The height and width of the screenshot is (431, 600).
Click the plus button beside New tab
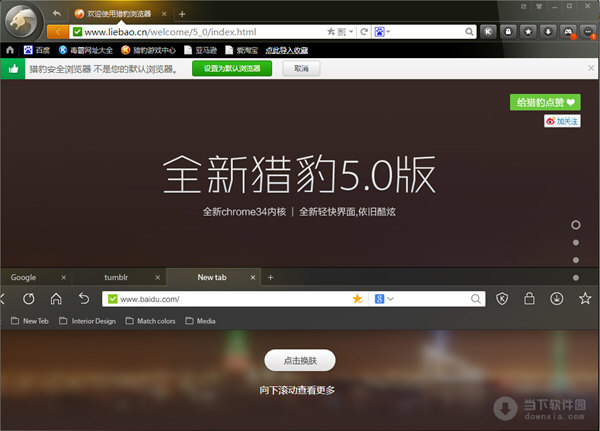(x=271, y=278)
